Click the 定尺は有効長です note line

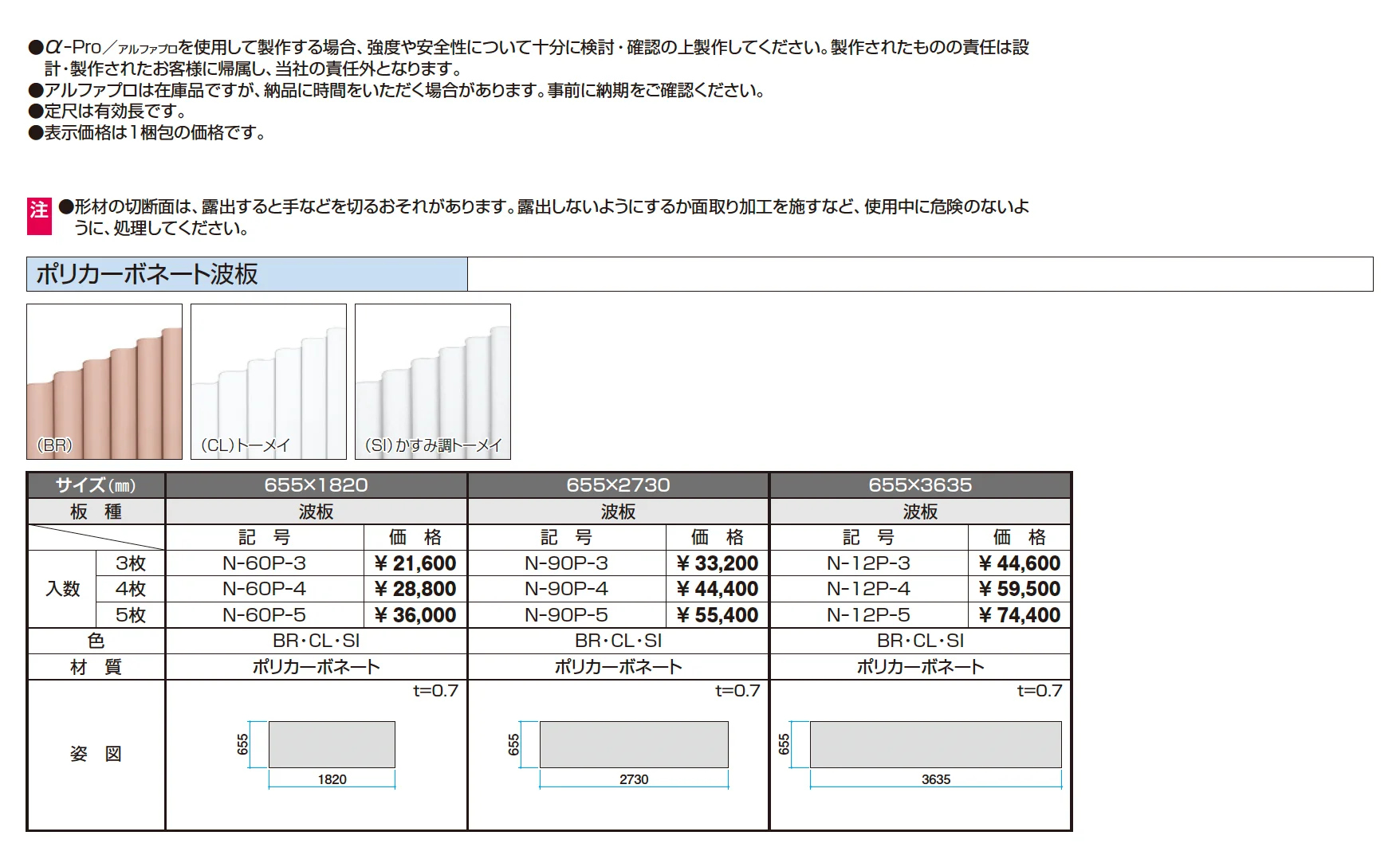click(x=108, y=112)
